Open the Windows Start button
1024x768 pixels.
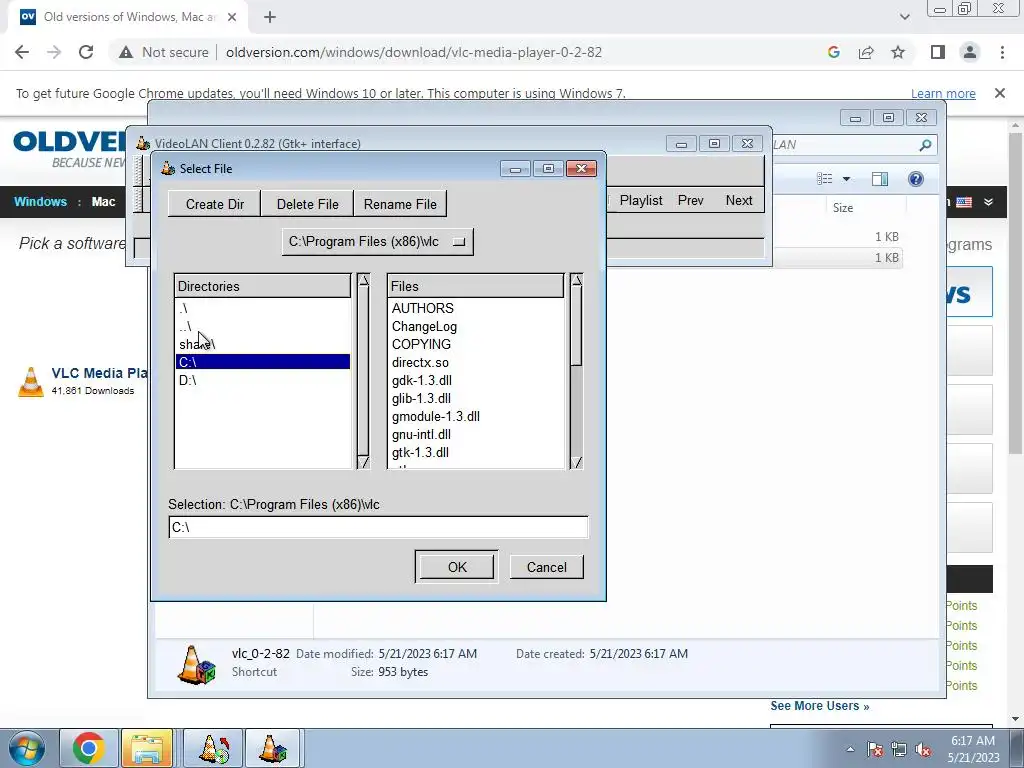pyautogui.click(x=26, y=748)
